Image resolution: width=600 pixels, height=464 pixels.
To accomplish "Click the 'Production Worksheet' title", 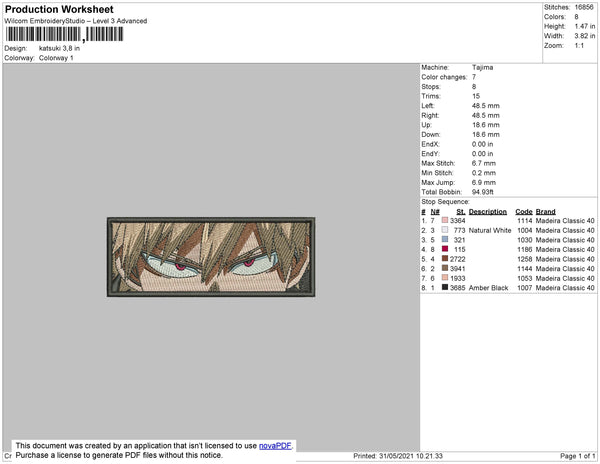I will (x=59, y=10).
